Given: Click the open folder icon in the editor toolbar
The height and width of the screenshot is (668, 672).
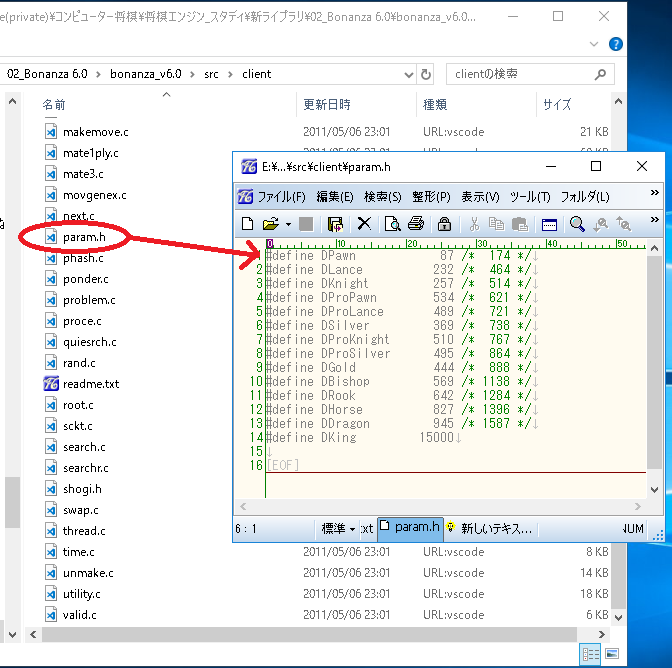Looking at the screenshot, I should point(271,224).
